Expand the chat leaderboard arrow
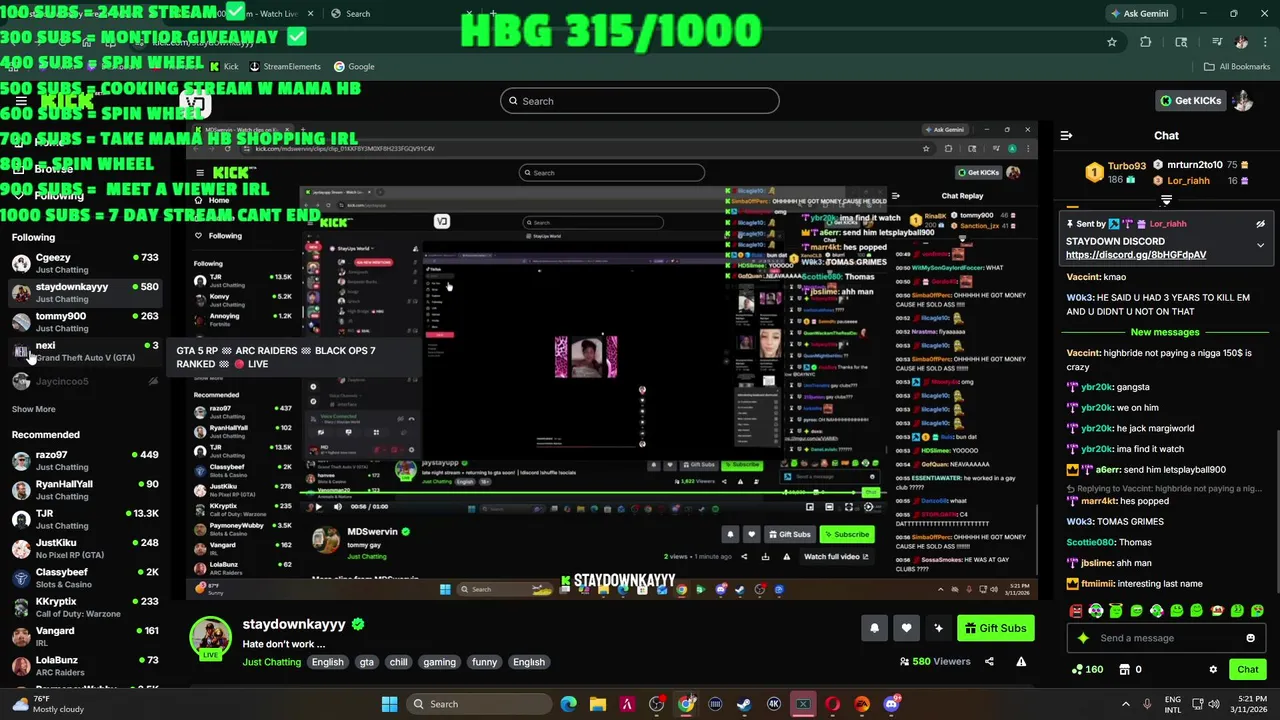 1166,200
